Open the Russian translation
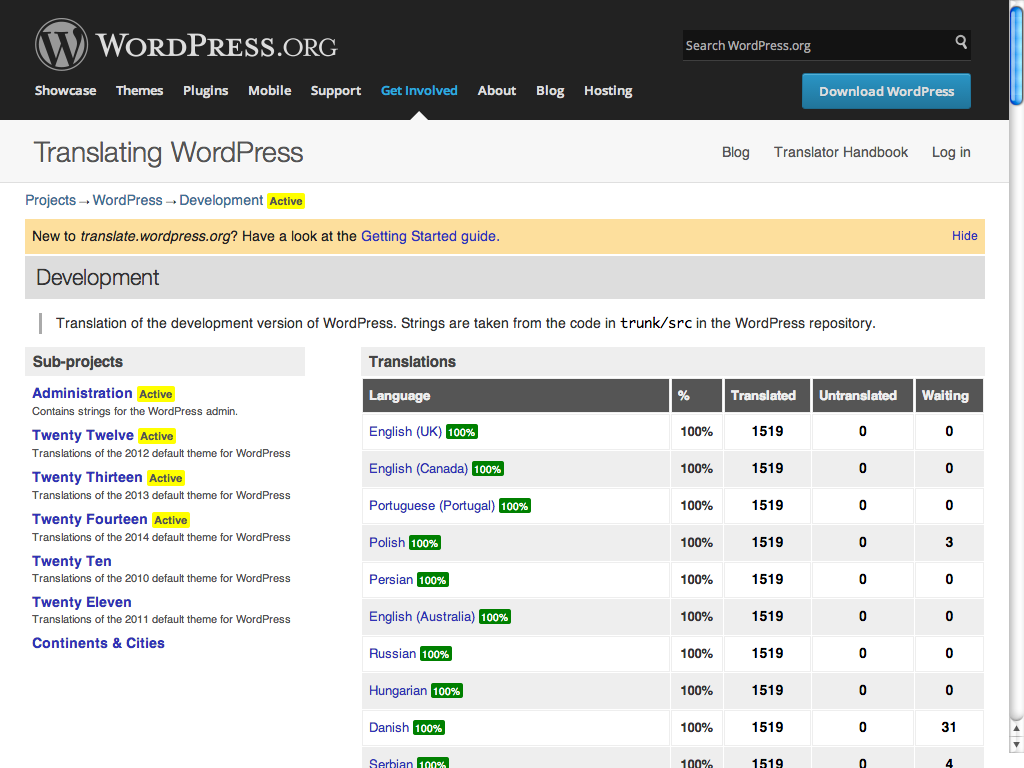The width and height of the screenshot is (1024, 768). (x=392, y=654)
